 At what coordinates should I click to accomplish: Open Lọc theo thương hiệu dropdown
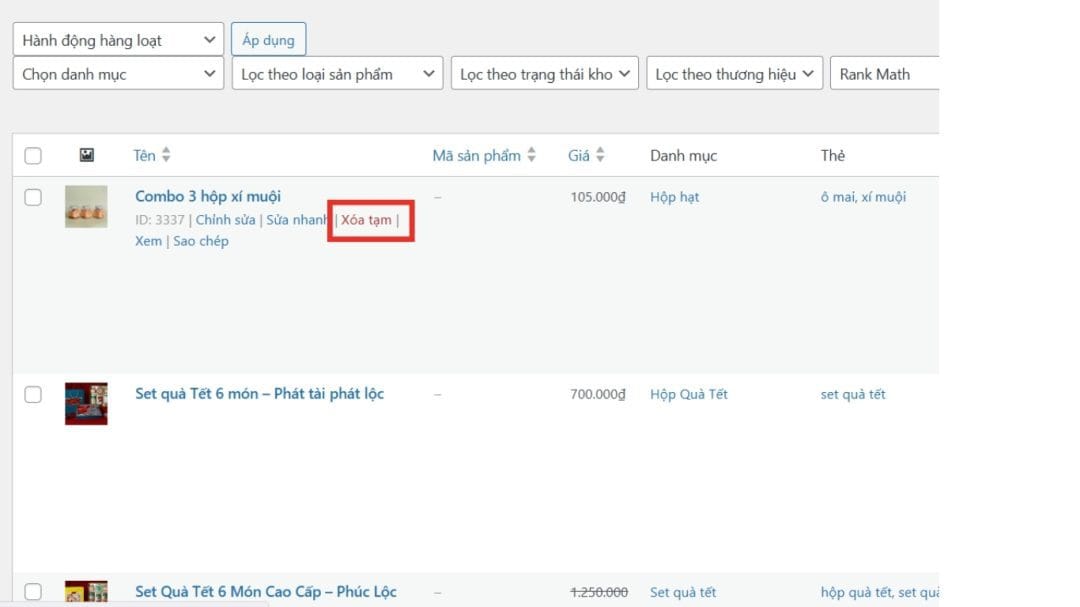point(735,74)
